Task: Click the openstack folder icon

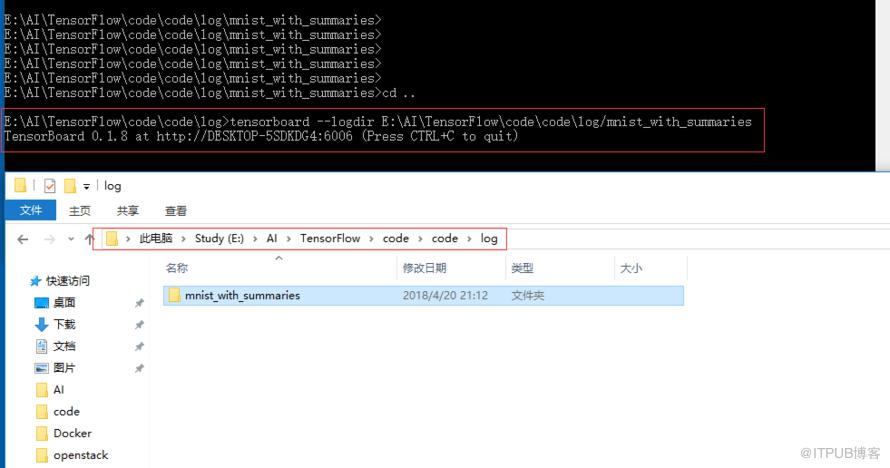Action: pos(41,455)
